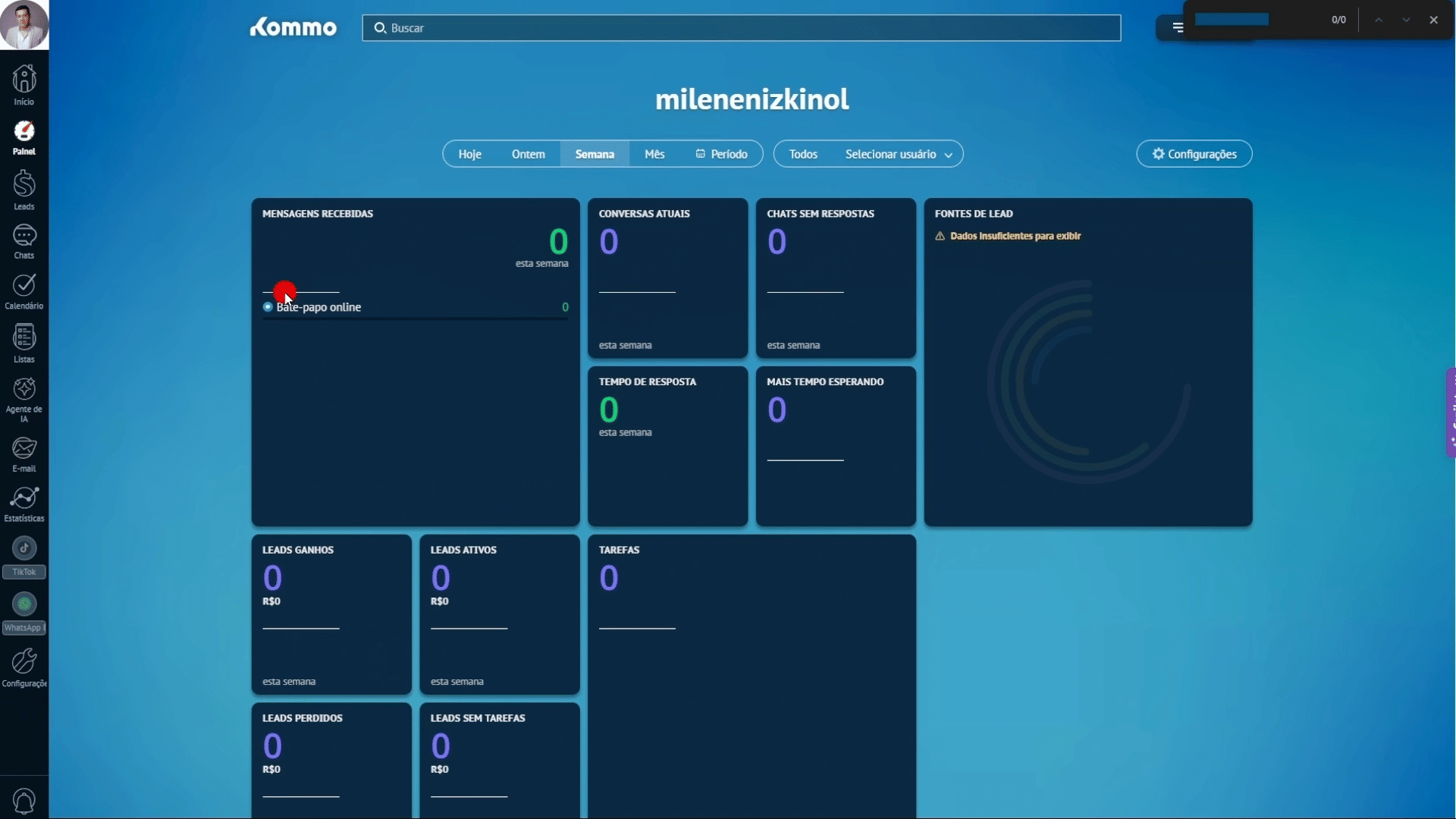Screen dimensions: 1456x819
Task: Toggle the Bate-papo online radio indicator
Action: pyautogui.click(x=268, y=307)
